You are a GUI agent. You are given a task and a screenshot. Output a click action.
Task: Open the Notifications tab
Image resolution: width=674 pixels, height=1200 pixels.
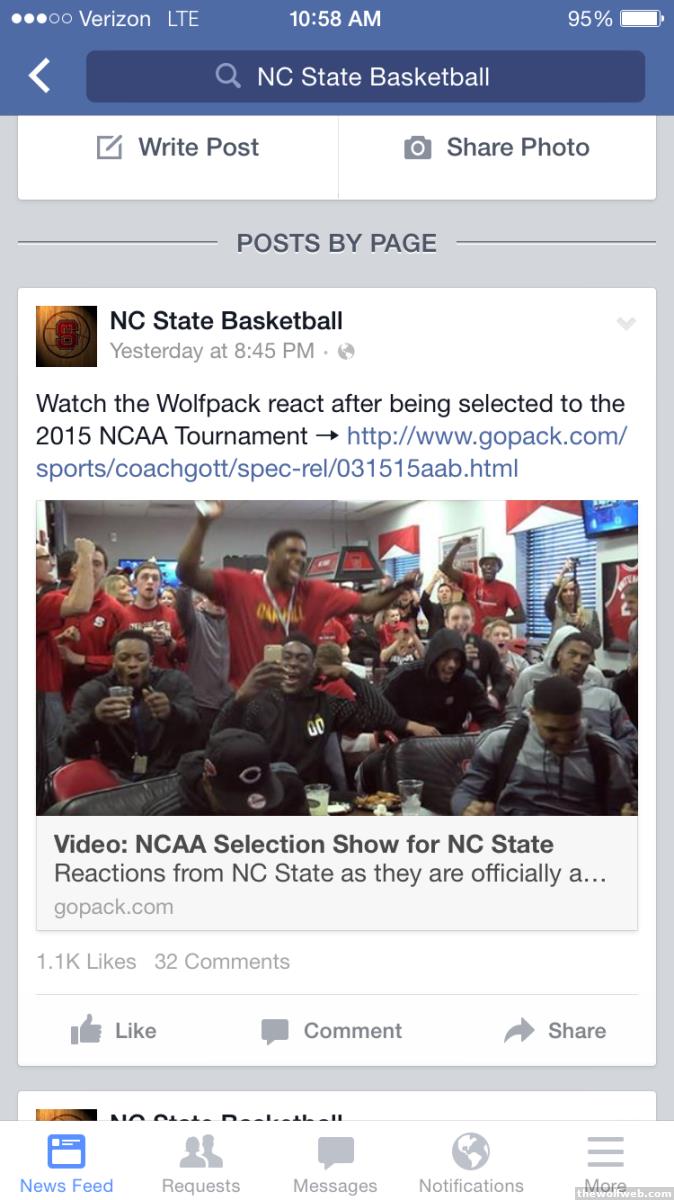[x=471, y=1163]
